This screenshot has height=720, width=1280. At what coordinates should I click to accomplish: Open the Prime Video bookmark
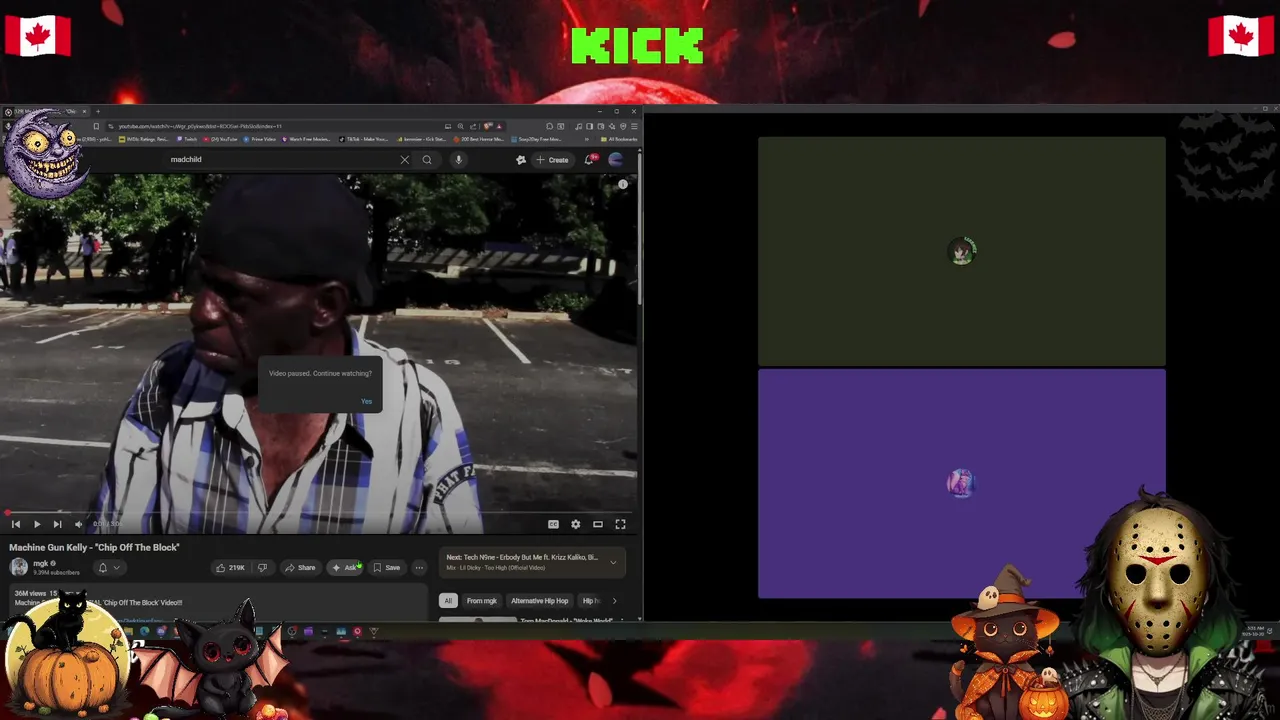(x=260, y=139)
